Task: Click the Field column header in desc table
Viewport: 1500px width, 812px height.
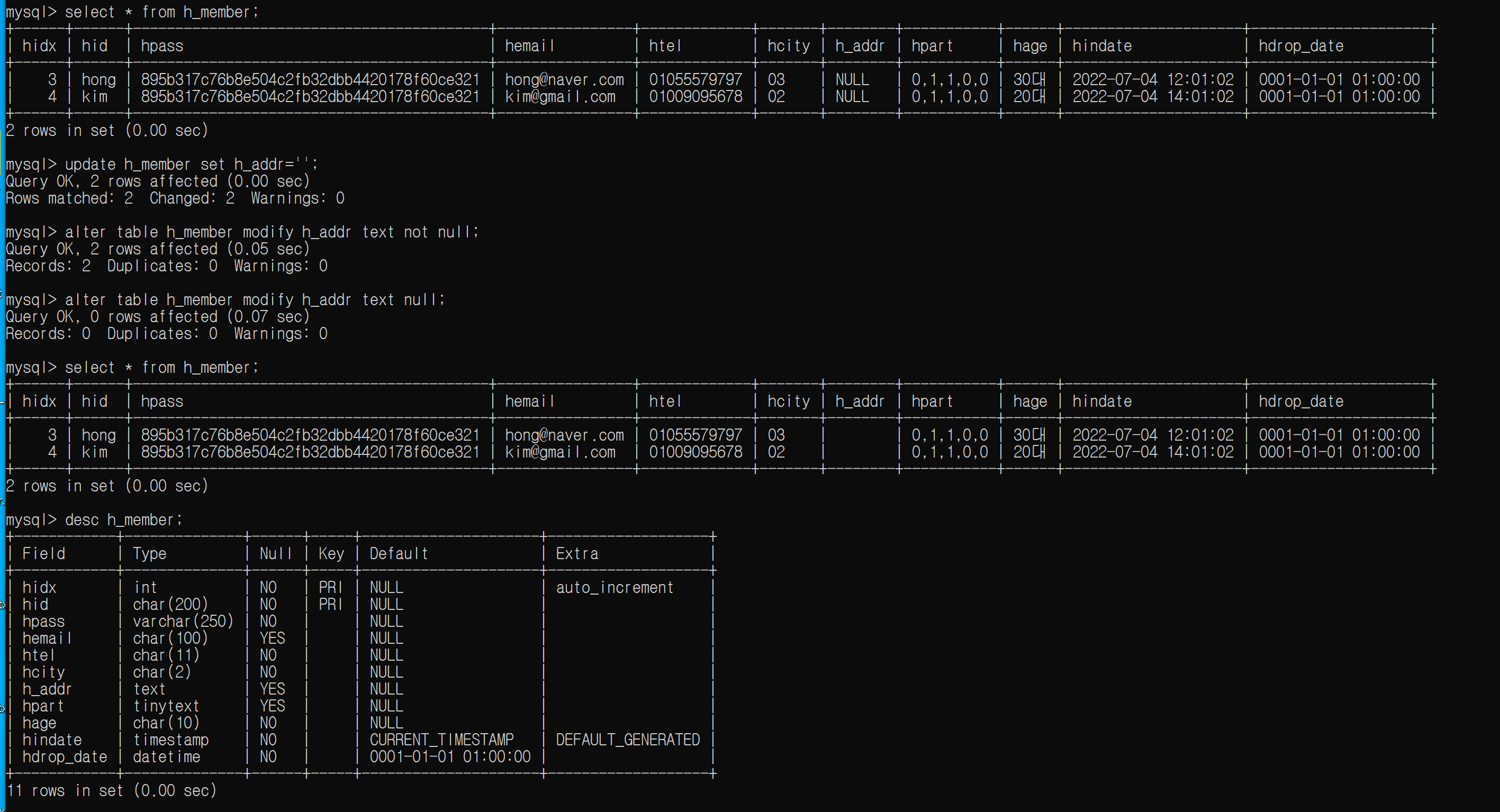Action: tap(44, 553)
